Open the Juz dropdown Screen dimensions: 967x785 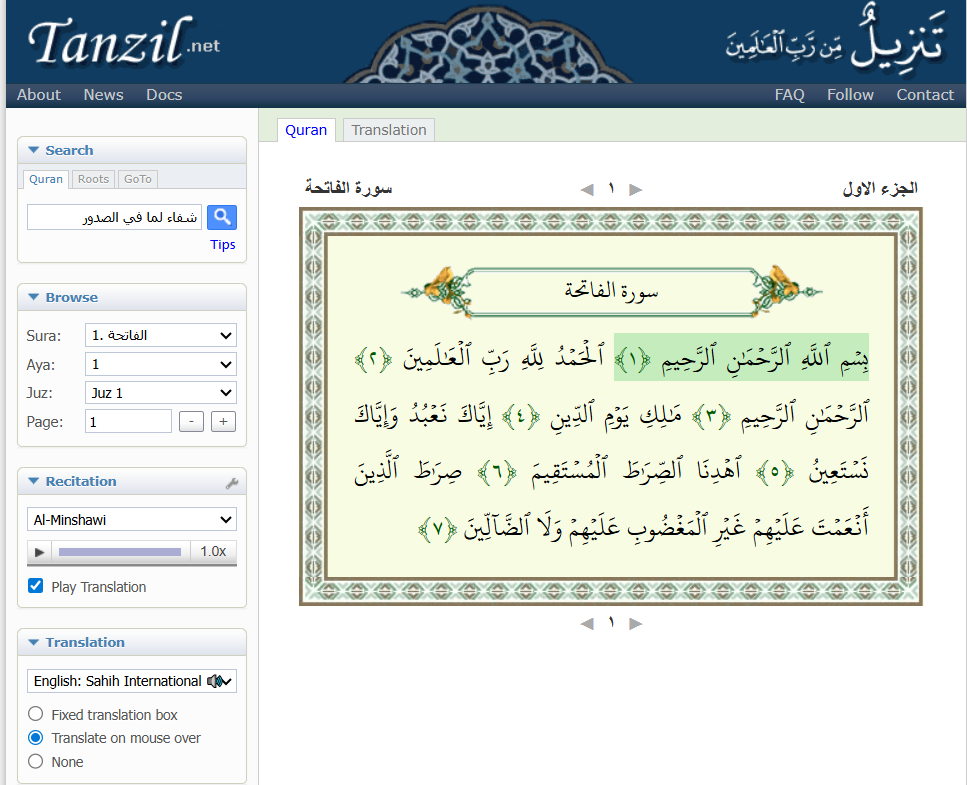(161, 393)
